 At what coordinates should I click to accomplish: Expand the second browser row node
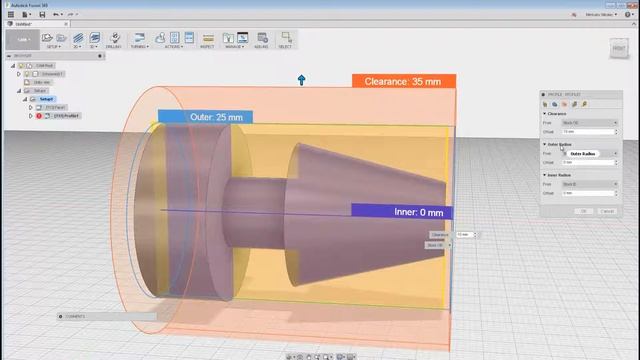point(19,74)
